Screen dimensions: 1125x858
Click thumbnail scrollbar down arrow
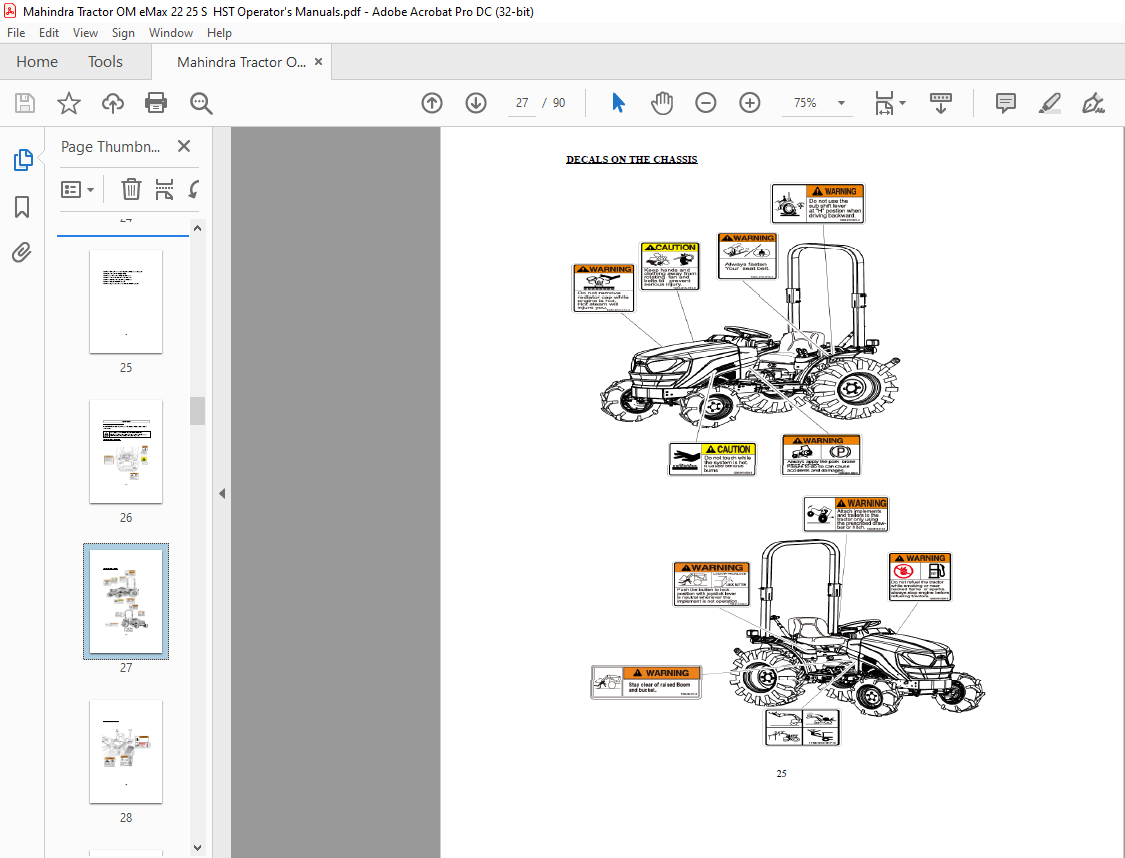point(197,848)
